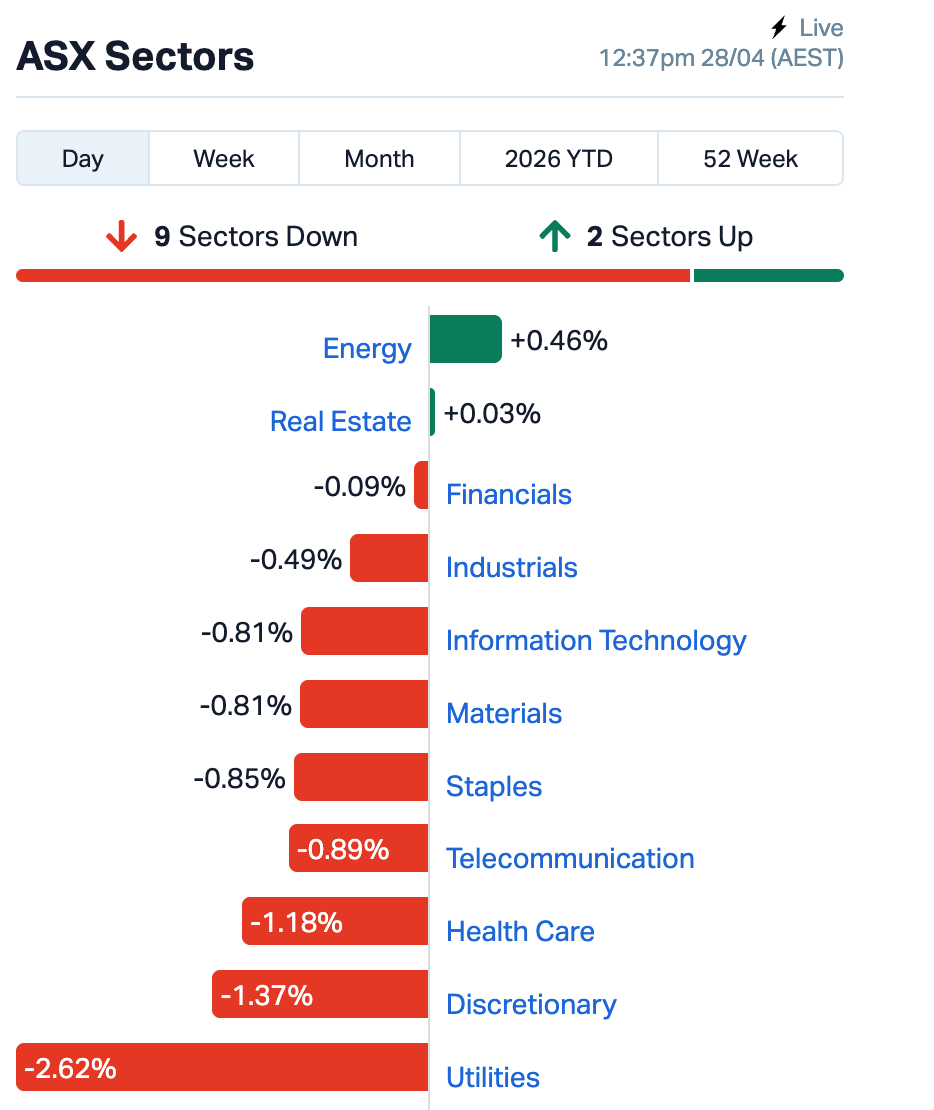Select the Day tab
Image resolution: width=934 pixels, height=1110 pixels.
click(x=83, y=159)
